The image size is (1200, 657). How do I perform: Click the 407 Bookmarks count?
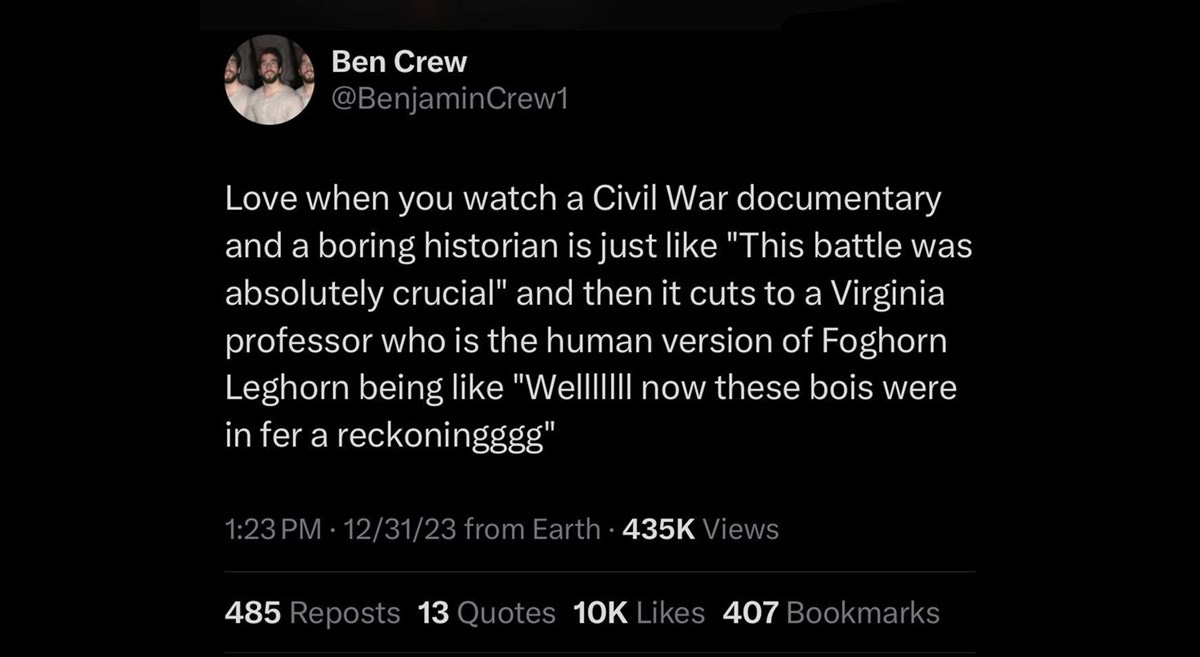(830, 612)
